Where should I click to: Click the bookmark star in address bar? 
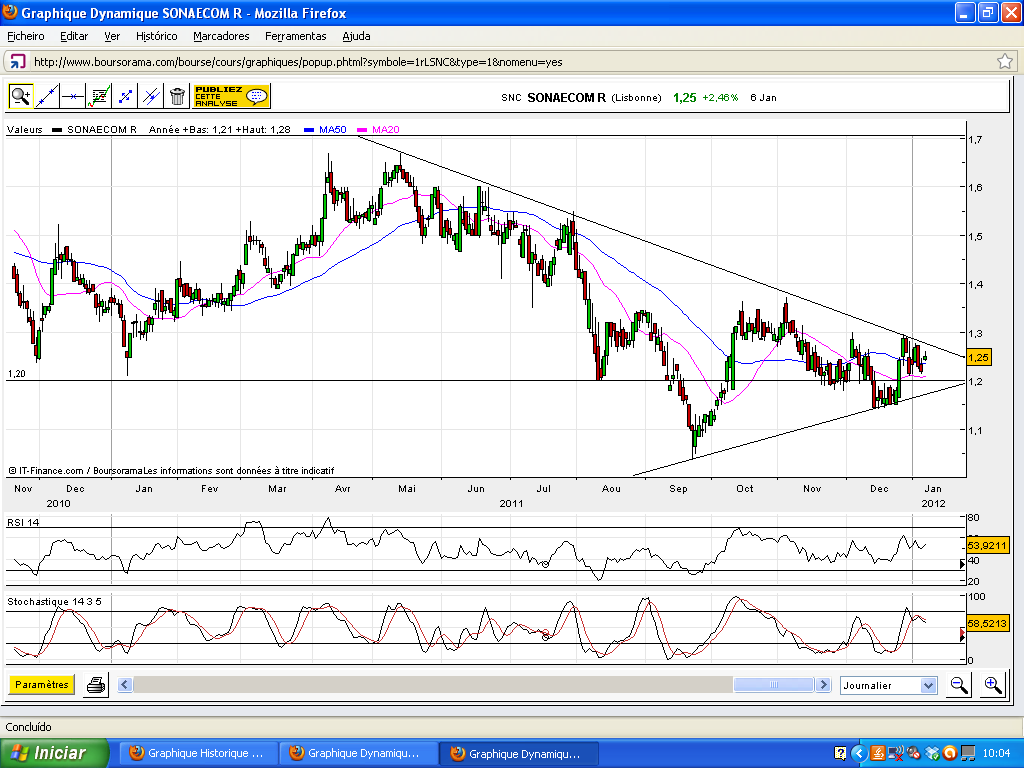1004,61
